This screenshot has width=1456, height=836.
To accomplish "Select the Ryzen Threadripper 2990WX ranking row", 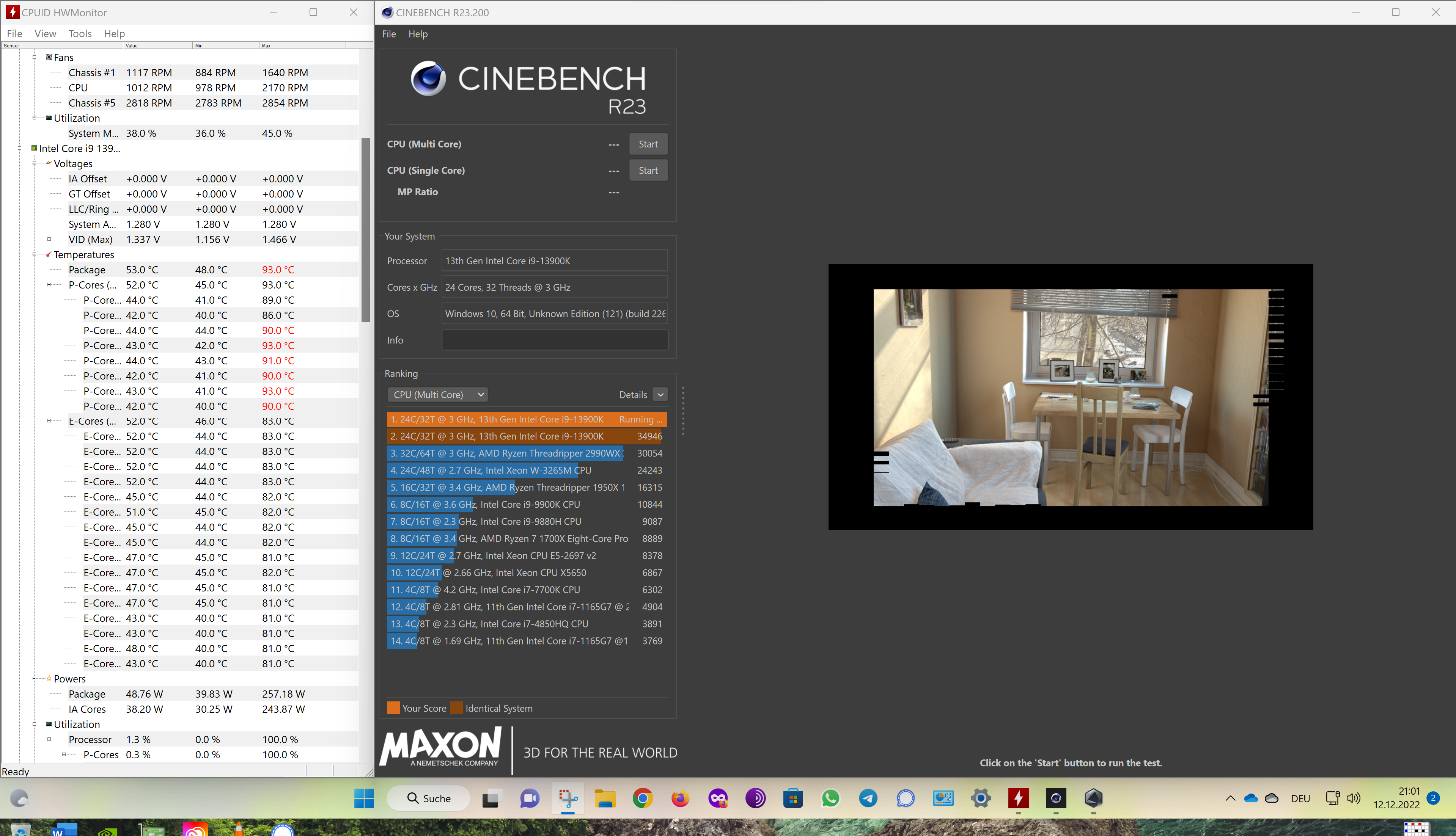I will [527, 453].
